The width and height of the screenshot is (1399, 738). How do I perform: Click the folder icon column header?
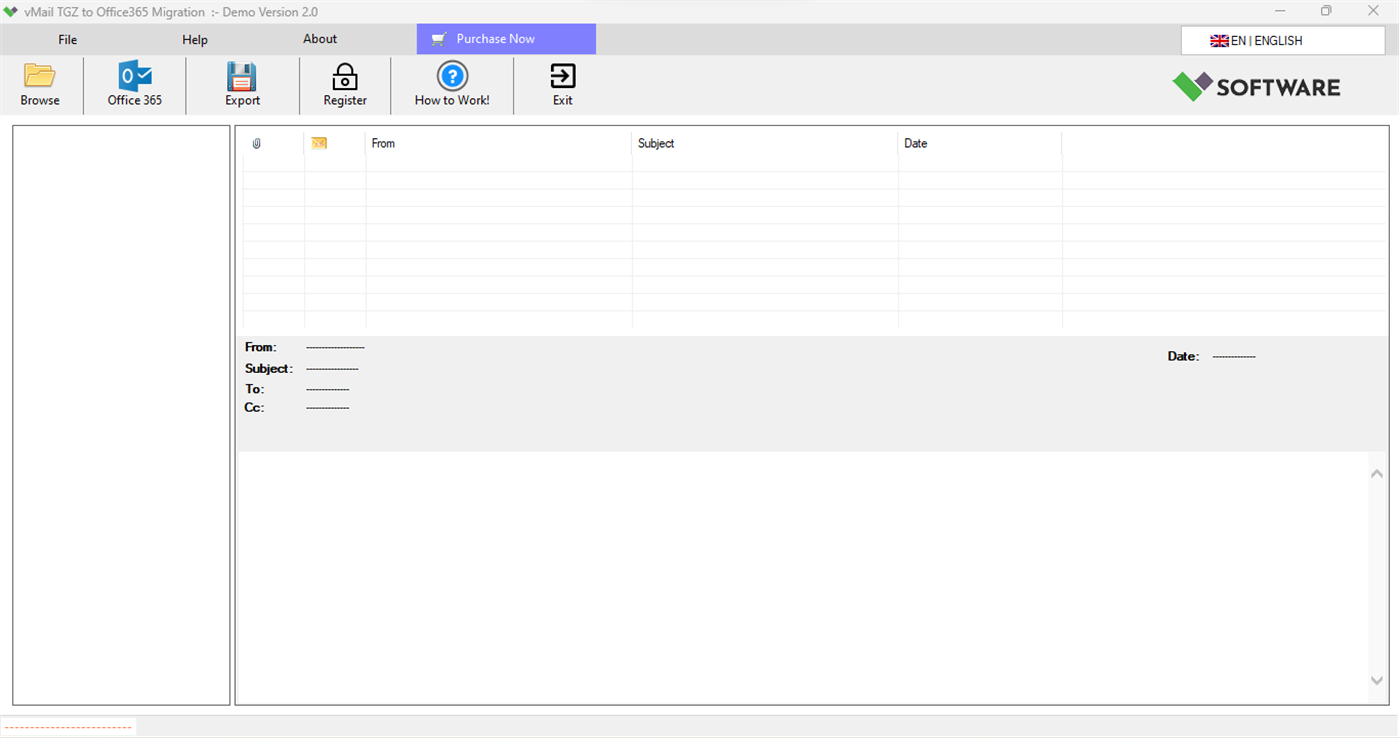(x=319, y=142)
